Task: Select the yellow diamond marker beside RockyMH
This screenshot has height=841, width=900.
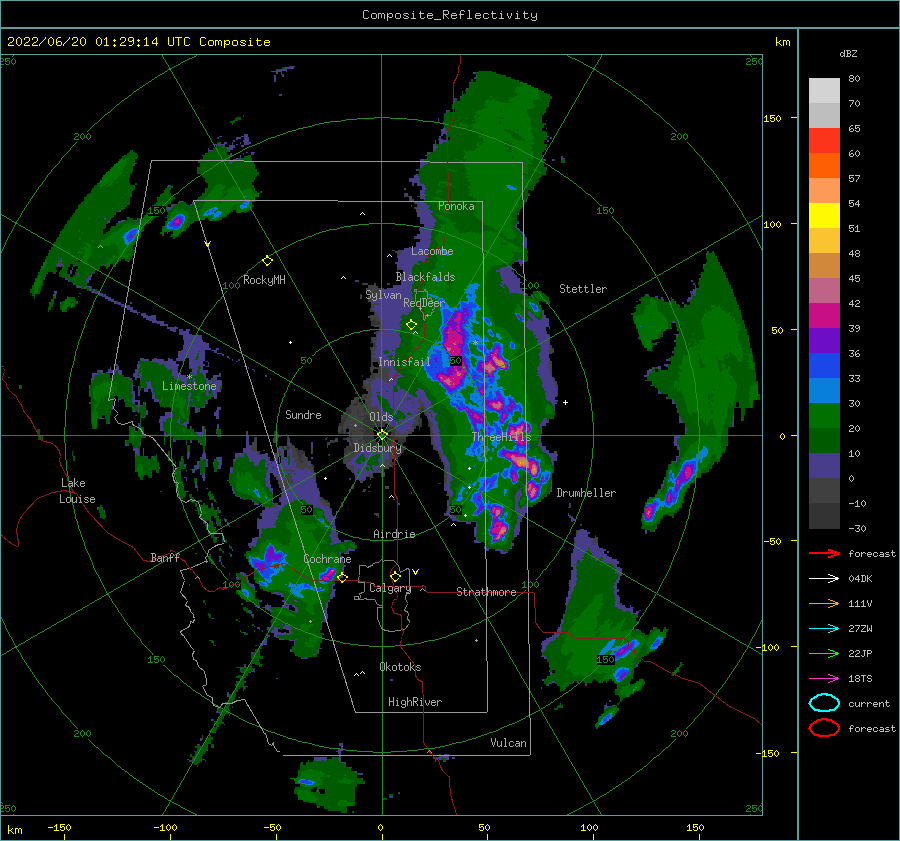Action: (267, 261)
